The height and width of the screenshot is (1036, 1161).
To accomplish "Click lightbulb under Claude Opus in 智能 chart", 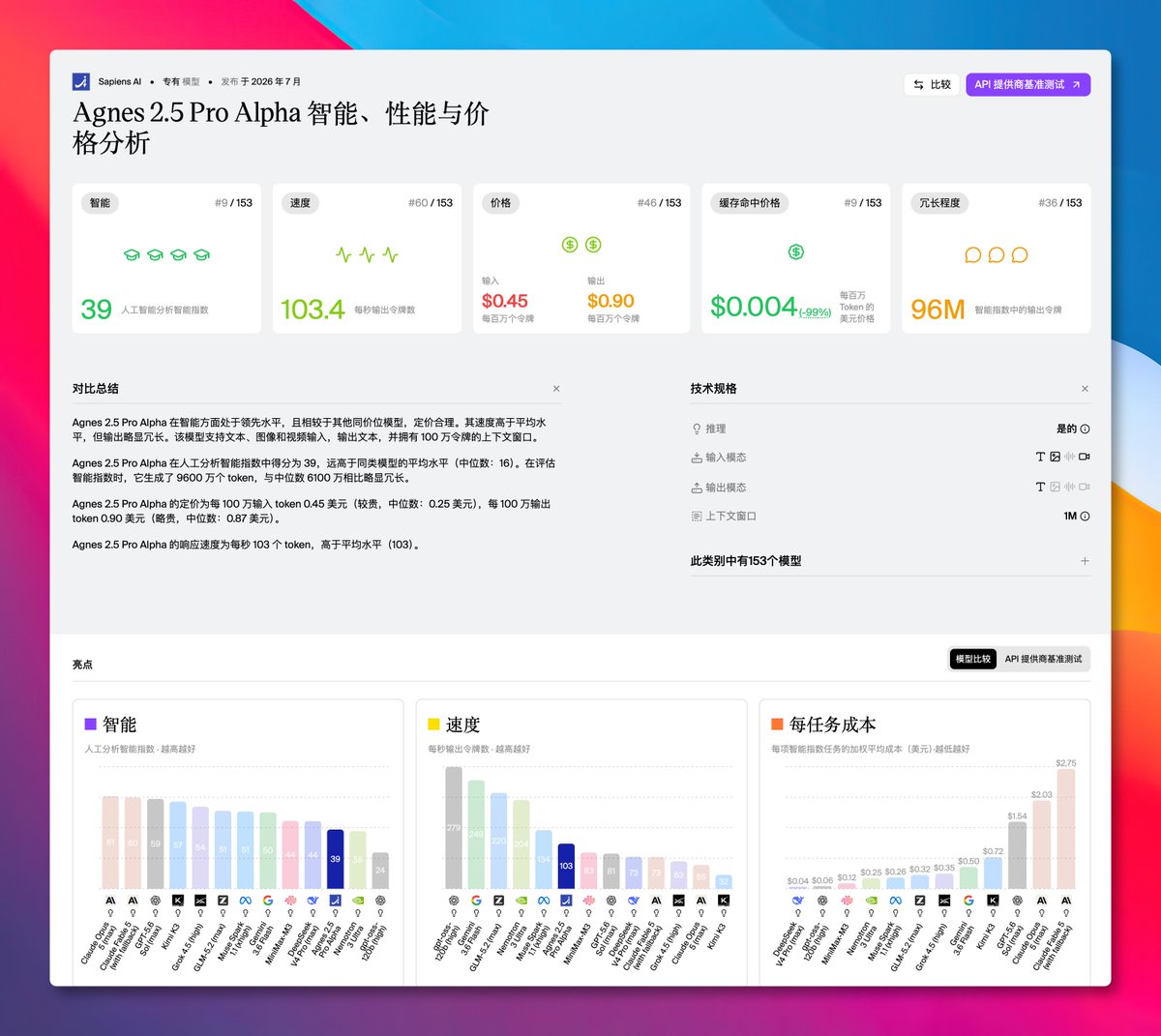I will [x=110, y=913].
